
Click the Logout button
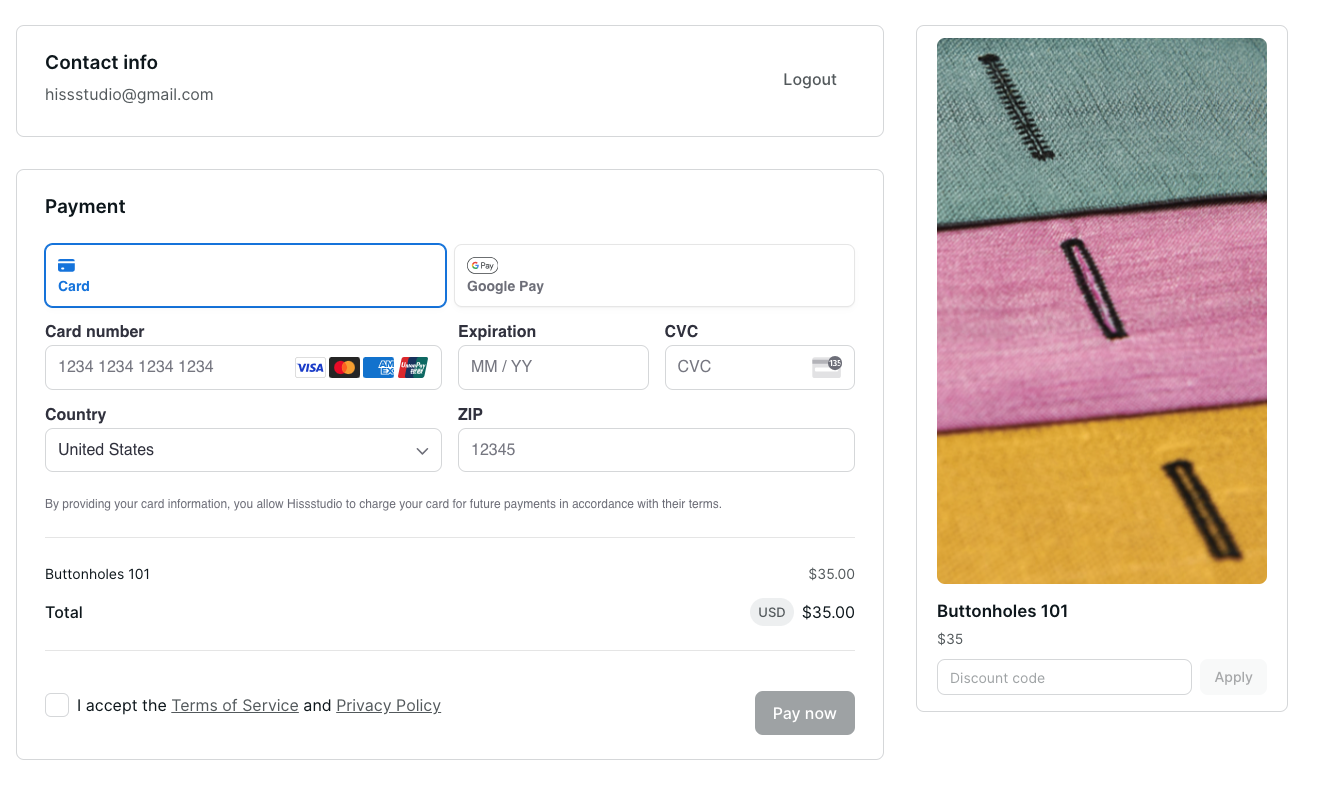tap(809, 80)
